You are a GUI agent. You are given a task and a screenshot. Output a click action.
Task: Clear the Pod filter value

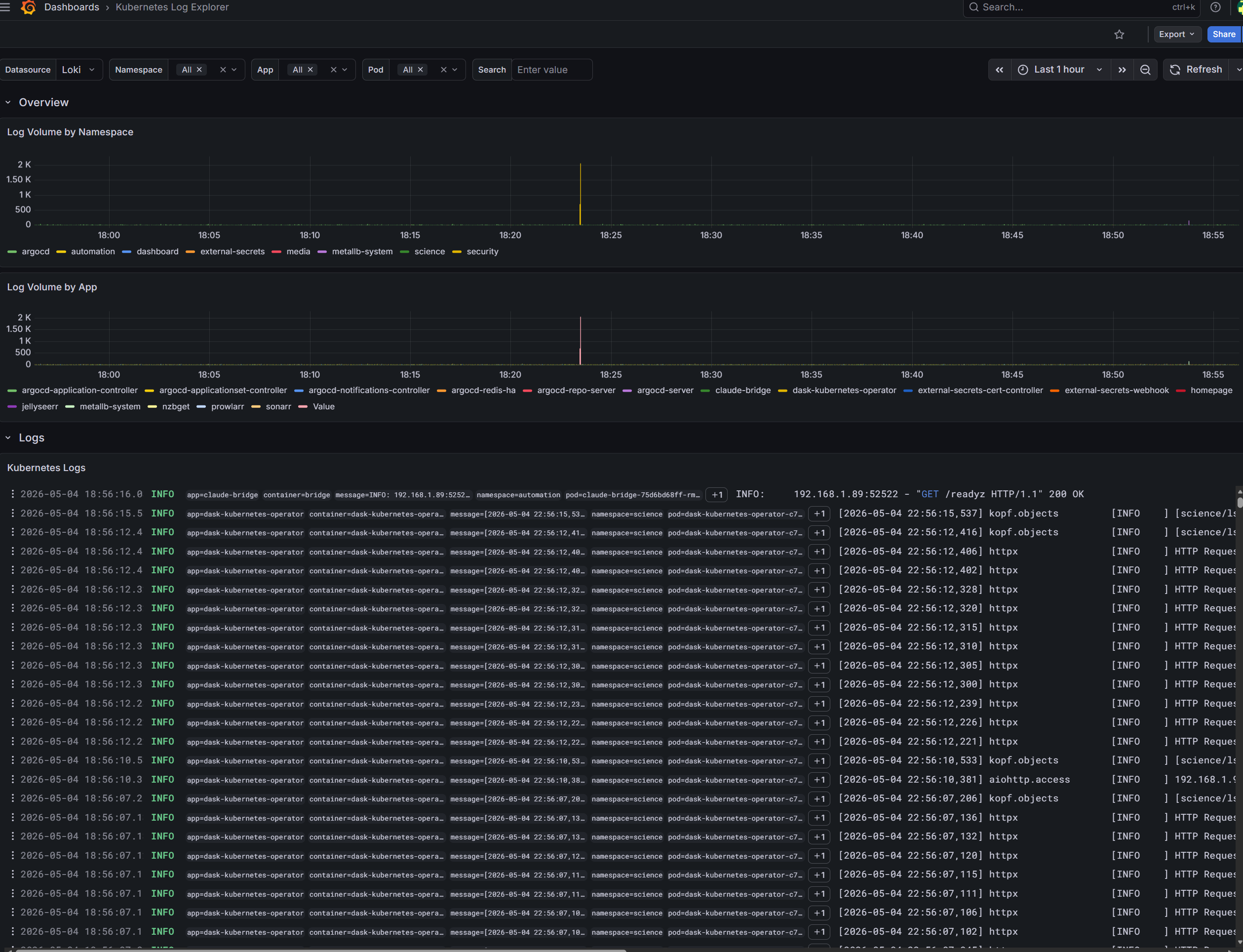pos(444,70)
